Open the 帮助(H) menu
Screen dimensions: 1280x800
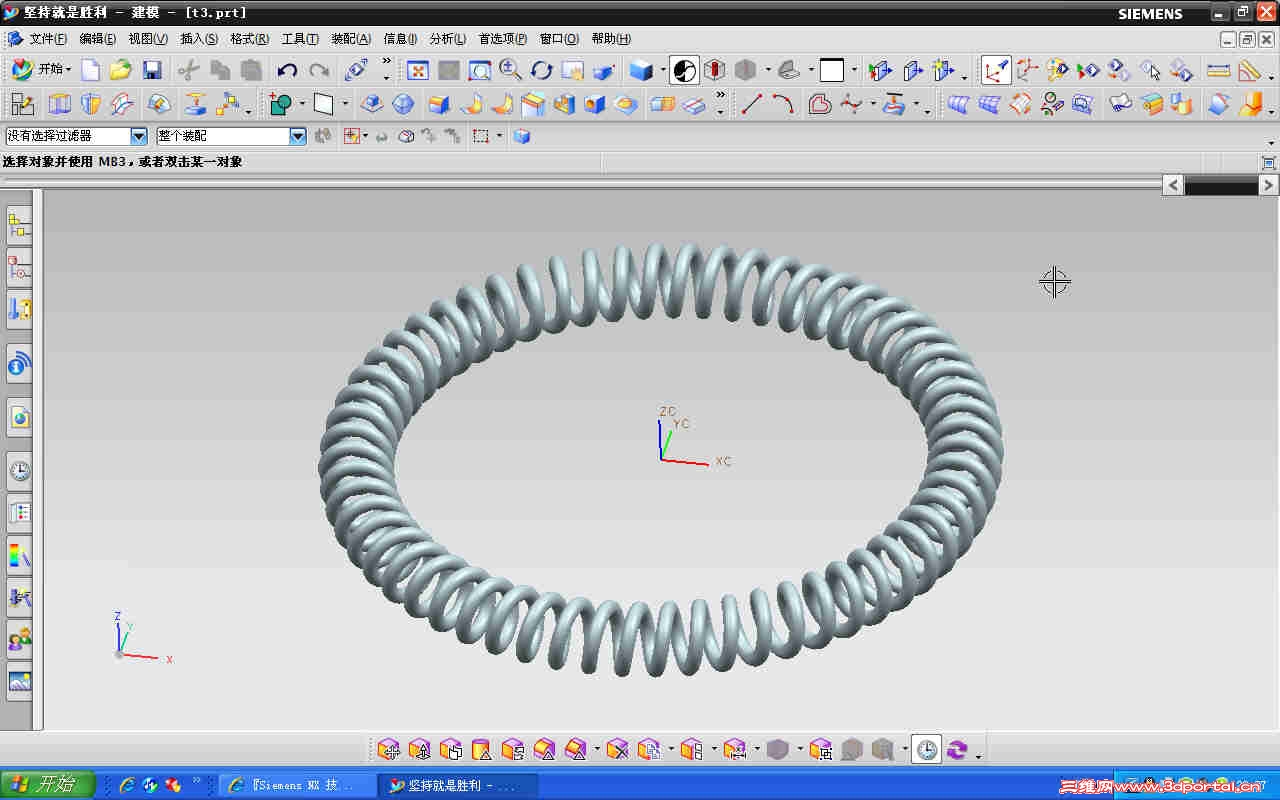(611, 39)
